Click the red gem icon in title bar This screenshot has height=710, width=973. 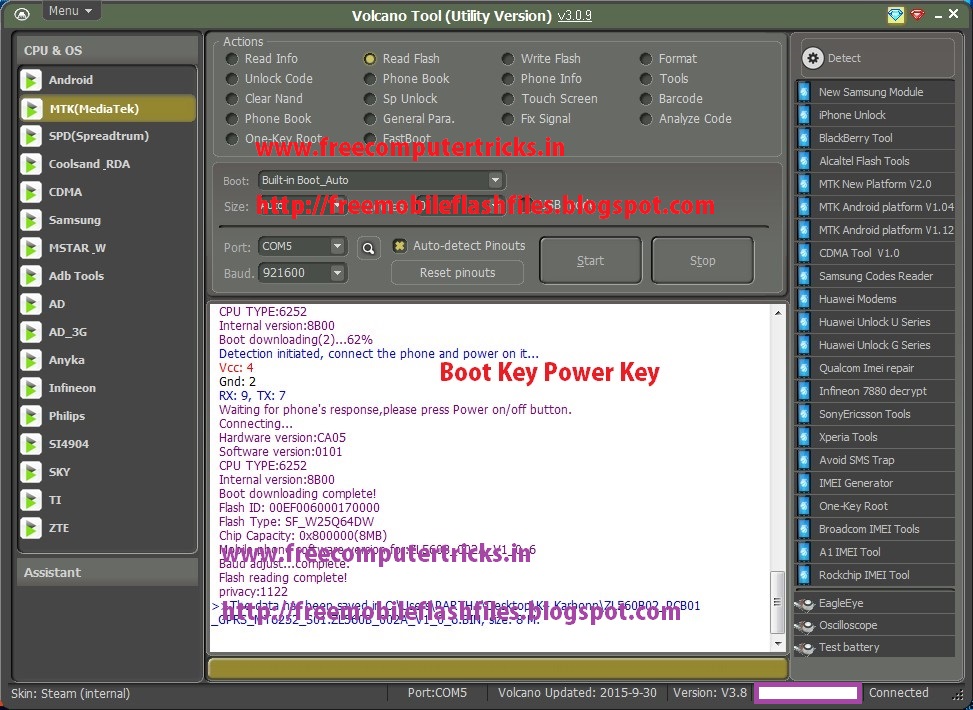(918, 14)
